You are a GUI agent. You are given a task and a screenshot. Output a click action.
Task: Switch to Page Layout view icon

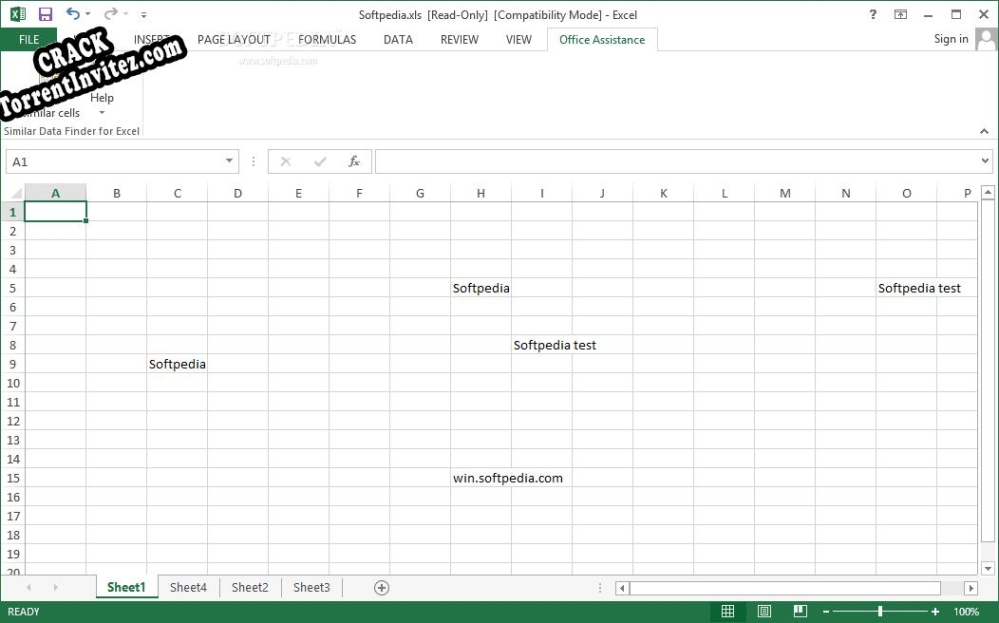click(764, 611)
